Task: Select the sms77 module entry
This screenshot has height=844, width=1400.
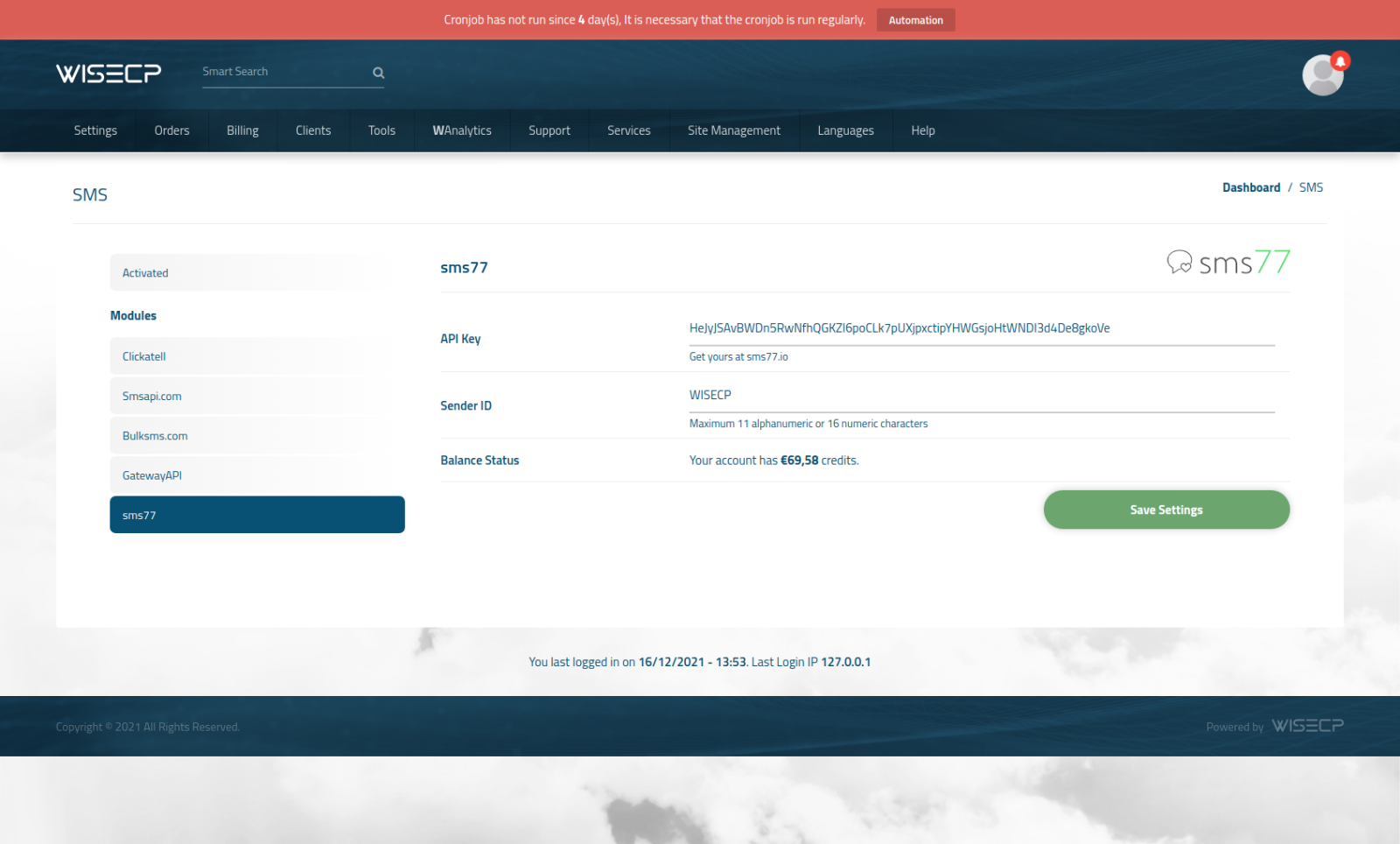Action: (257, 515)
